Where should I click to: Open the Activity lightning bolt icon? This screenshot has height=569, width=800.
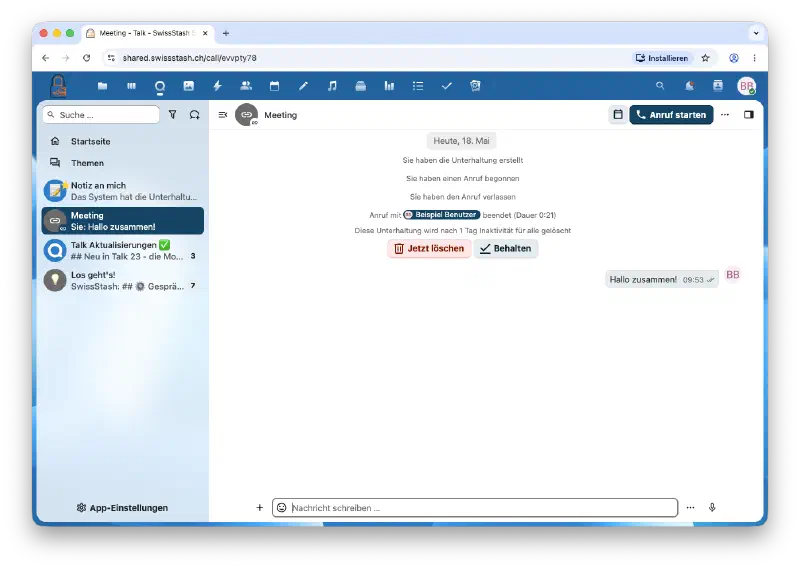[217, 86]
